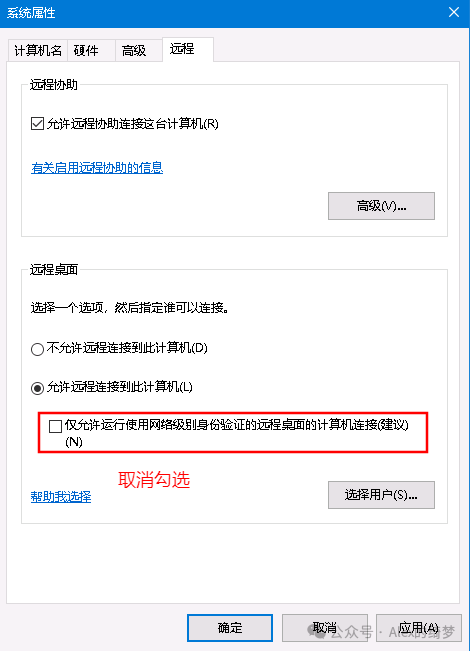
Task: Click the 远程桌面 group heading
Action: 54,270
